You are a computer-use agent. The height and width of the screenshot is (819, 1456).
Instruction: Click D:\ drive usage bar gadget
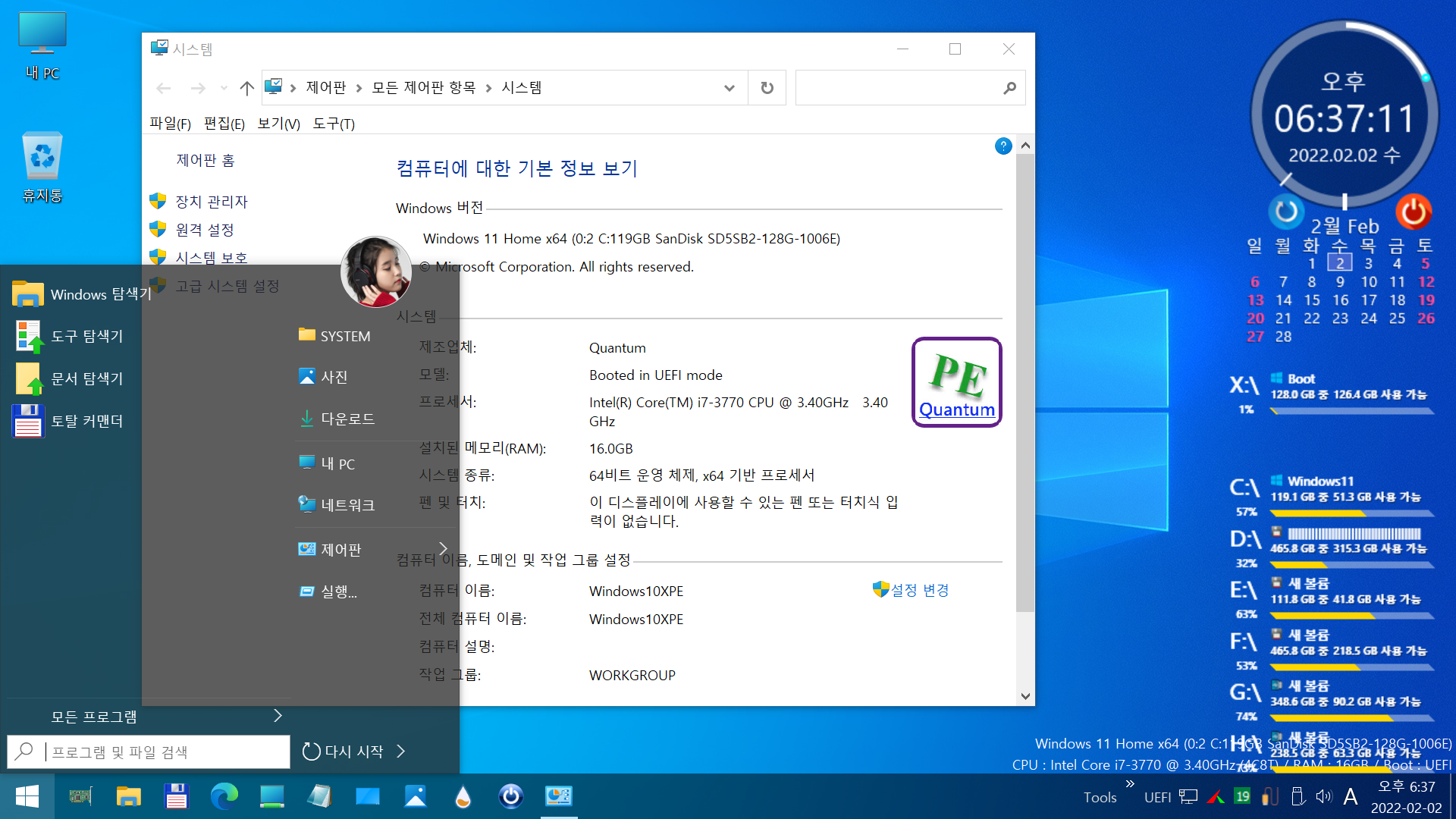1352,565
